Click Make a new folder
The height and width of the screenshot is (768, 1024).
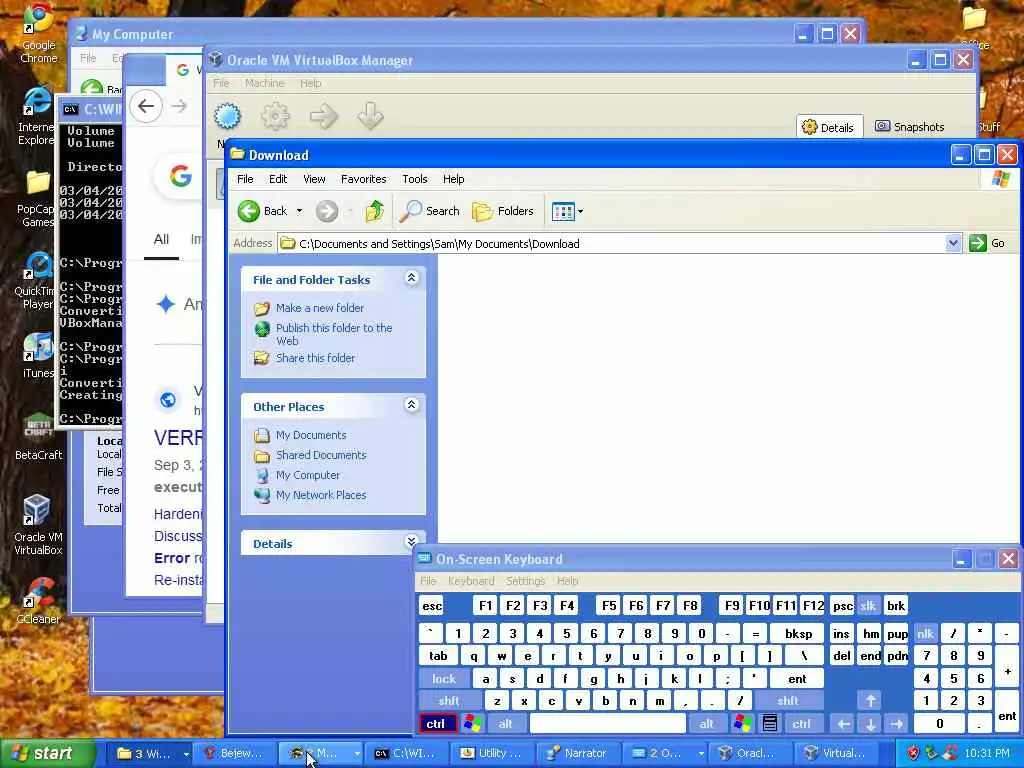click(319, 308)
